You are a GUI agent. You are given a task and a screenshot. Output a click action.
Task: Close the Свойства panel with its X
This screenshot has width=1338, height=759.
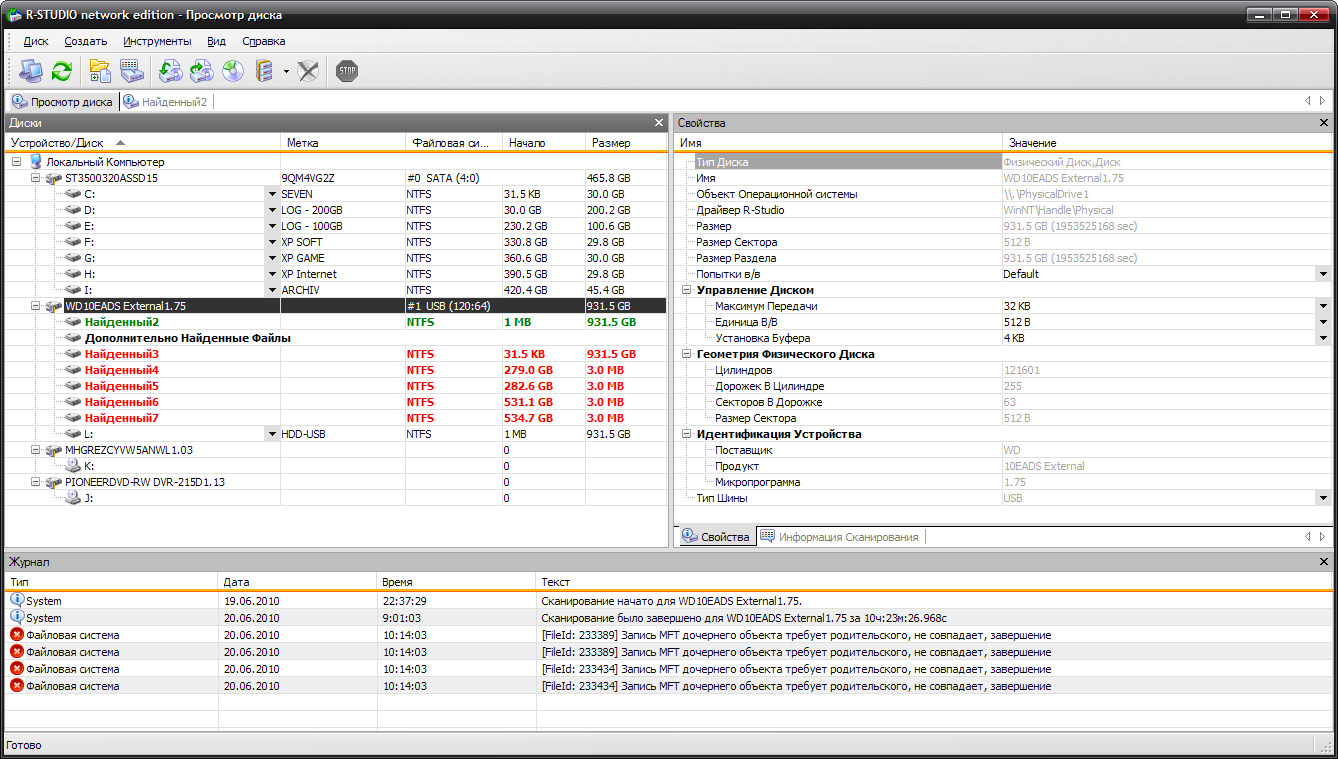(1325, 123)
